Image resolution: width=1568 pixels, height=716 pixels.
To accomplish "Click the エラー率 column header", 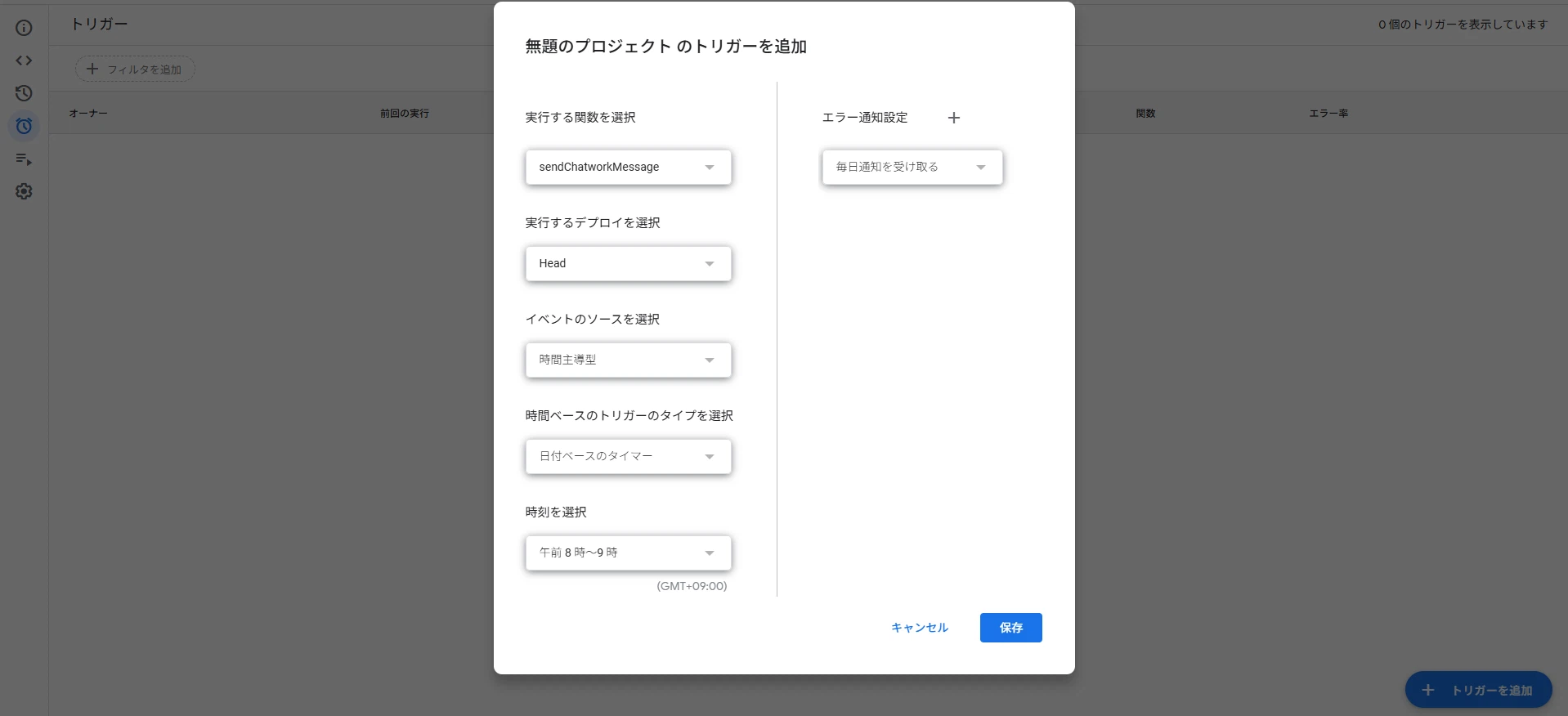I will pos(1328,114).
